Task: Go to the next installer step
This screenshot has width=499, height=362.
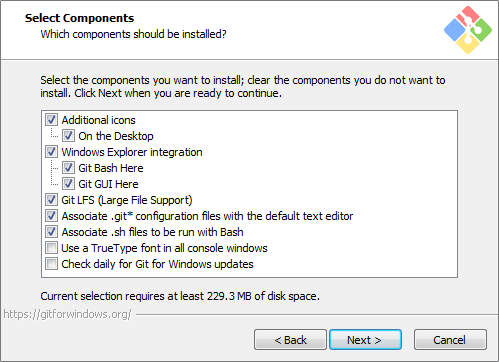Action: pos(365,340)
